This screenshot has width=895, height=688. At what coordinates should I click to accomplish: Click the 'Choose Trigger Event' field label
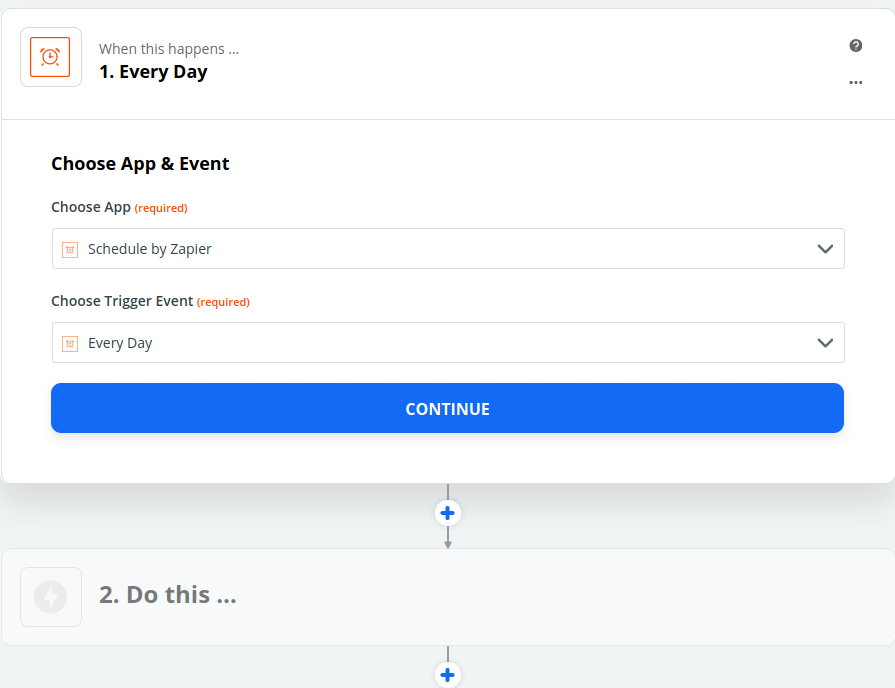[122, 301]
